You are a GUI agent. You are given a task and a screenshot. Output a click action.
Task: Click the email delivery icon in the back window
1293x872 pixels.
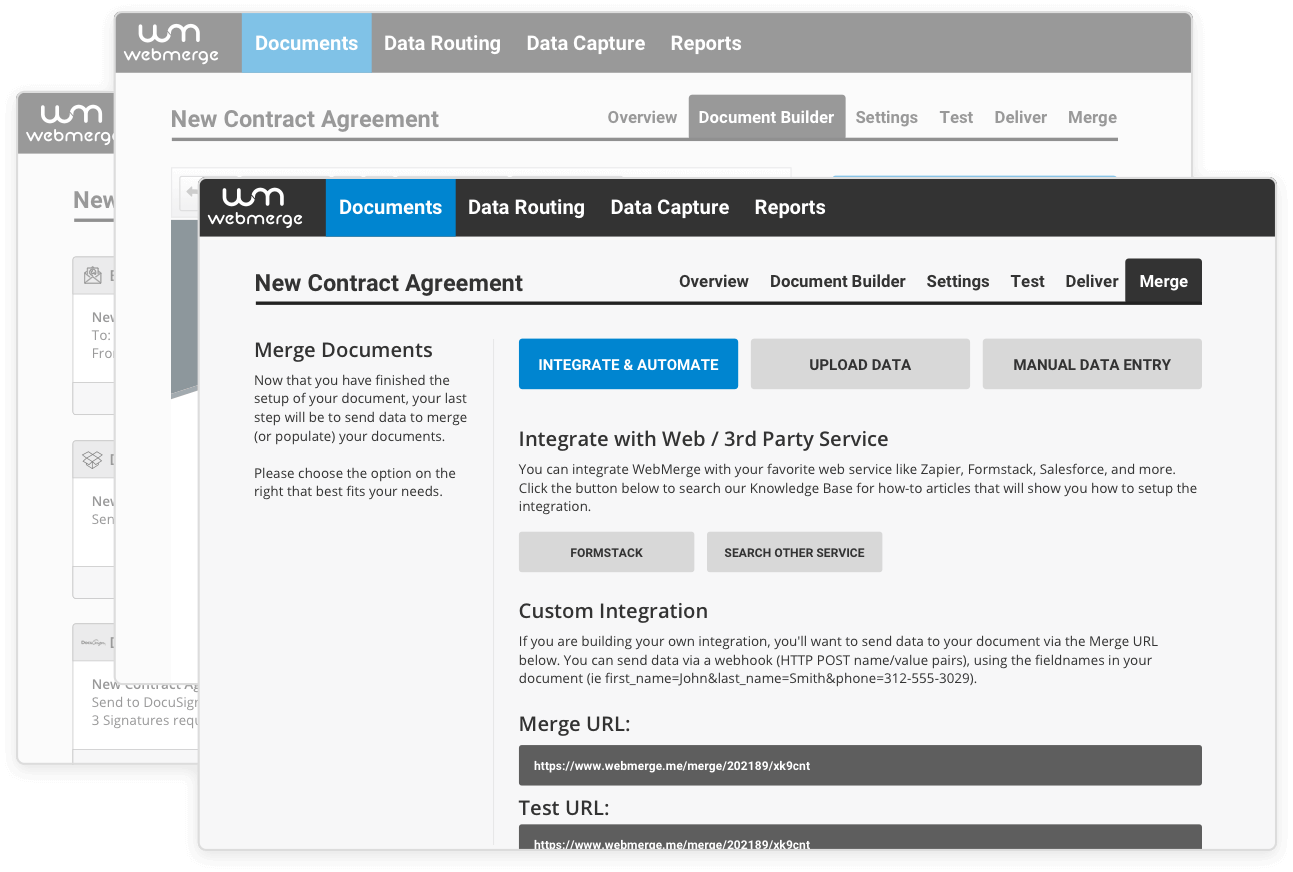[93, 276]
